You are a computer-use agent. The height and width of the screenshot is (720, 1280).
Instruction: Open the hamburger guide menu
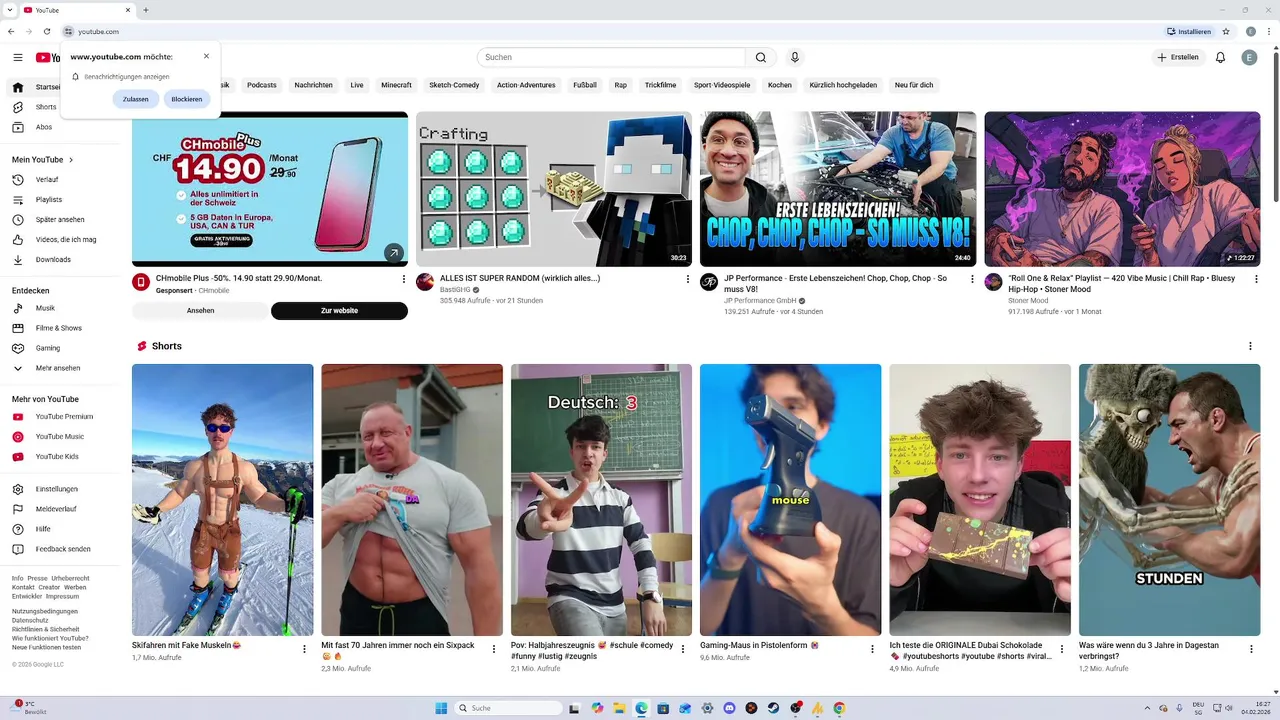point(18,58)
